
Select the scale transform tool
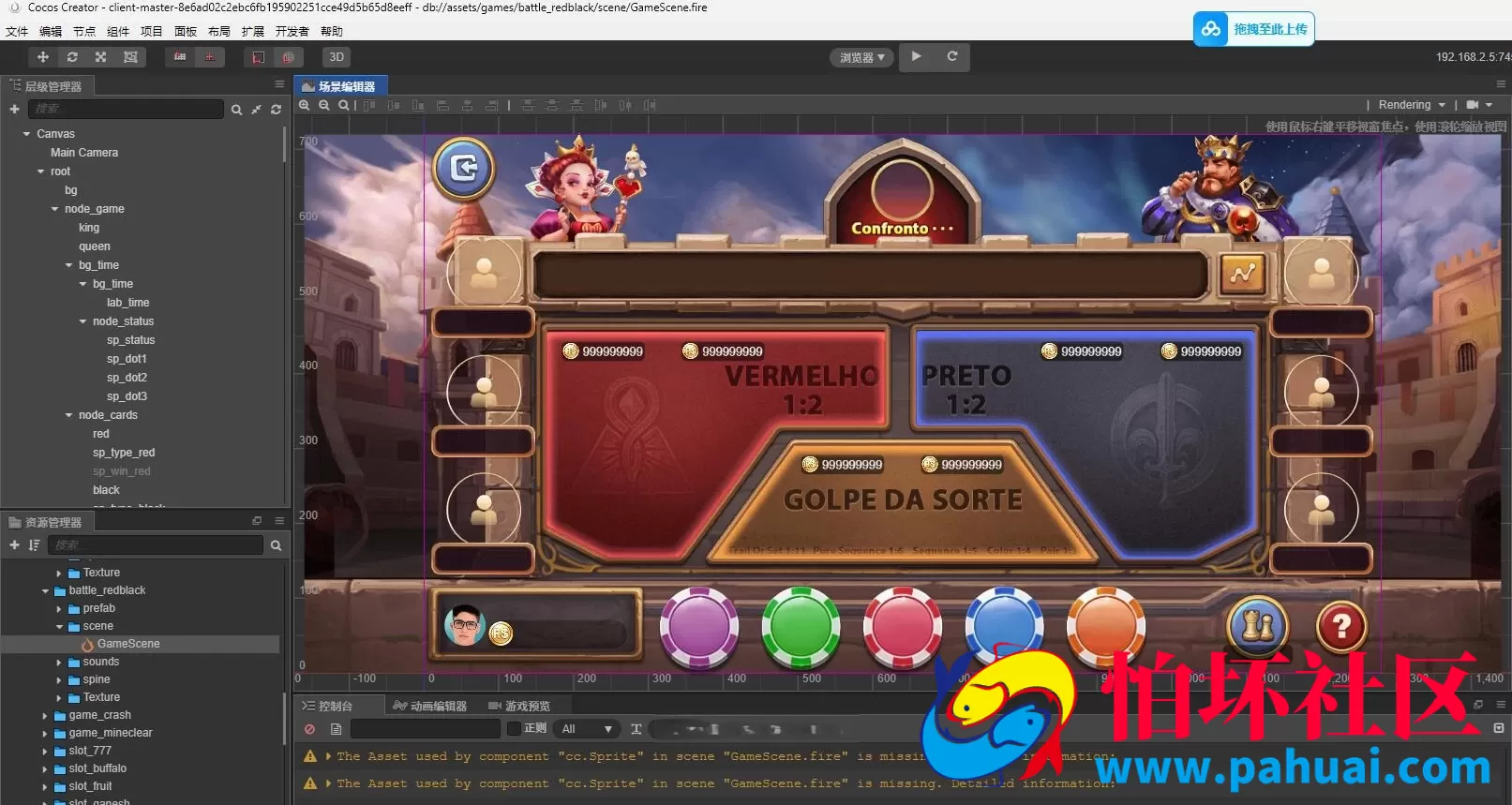click(x=100, y=57)
